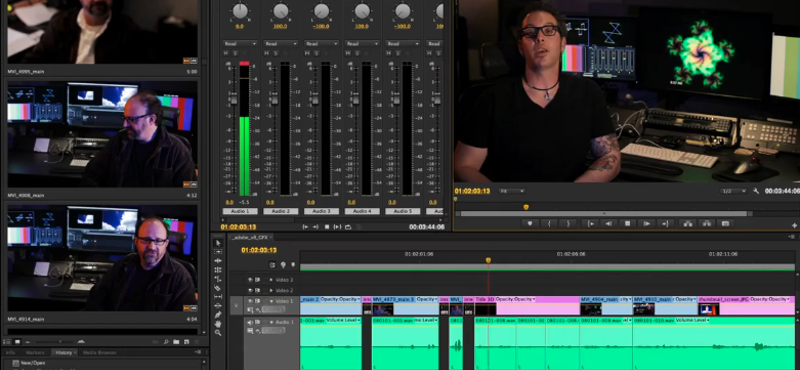Click the New Item icon in project panel

click(185, 341)
